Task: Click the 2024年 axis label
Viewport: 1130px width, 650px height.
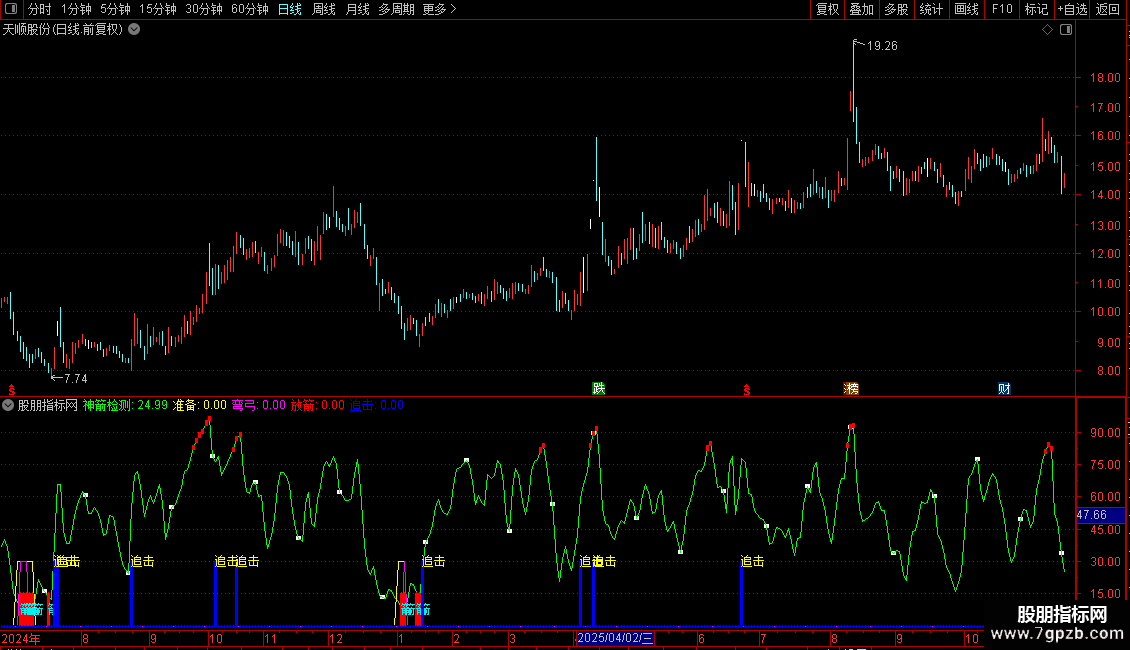Action: [x=21, y=638]
